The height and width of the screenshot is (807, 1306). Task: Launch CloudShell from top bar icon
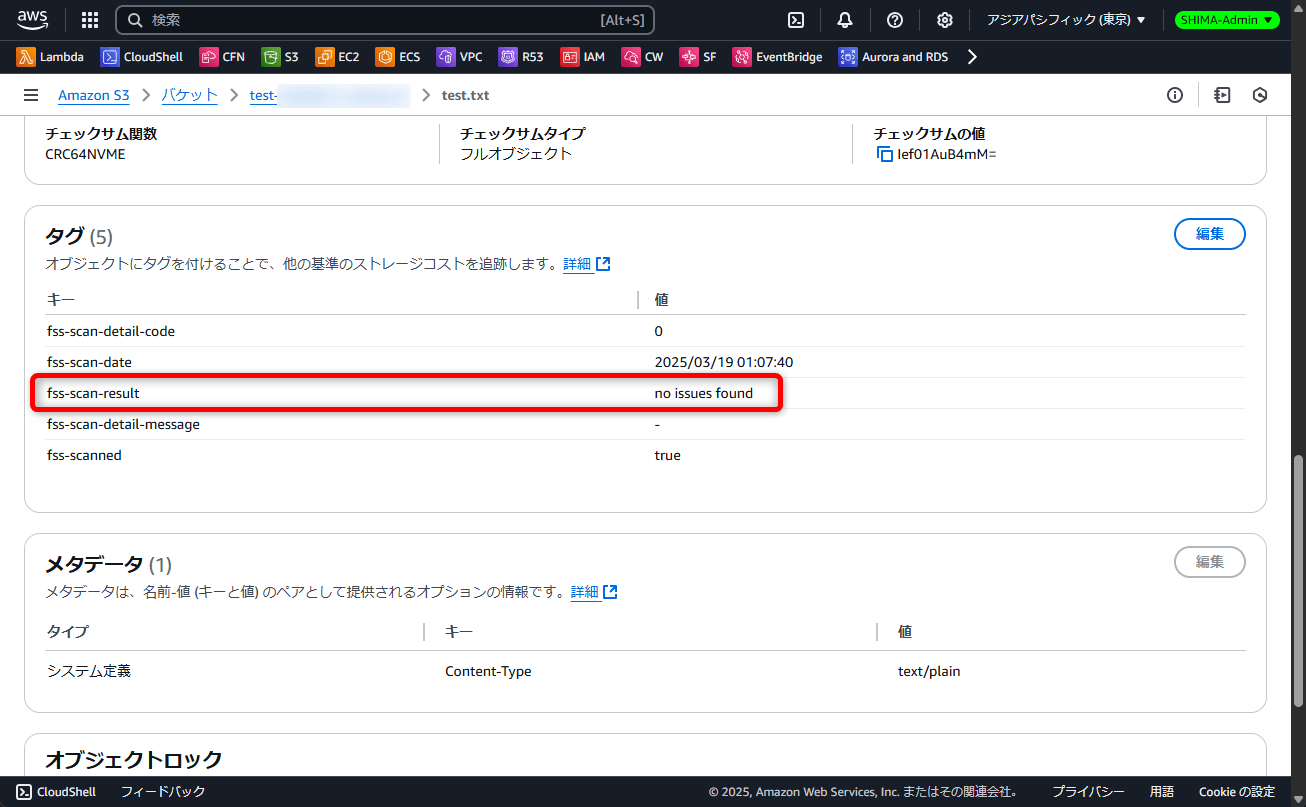[796, 20]
